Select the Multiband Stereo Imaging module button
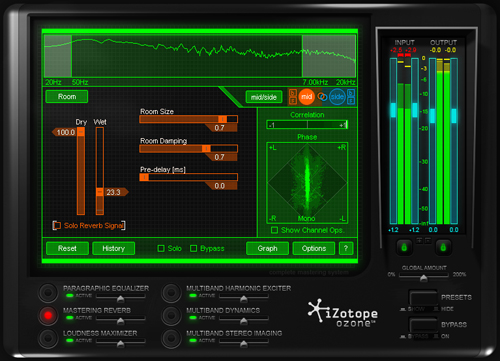 point(171,338)
